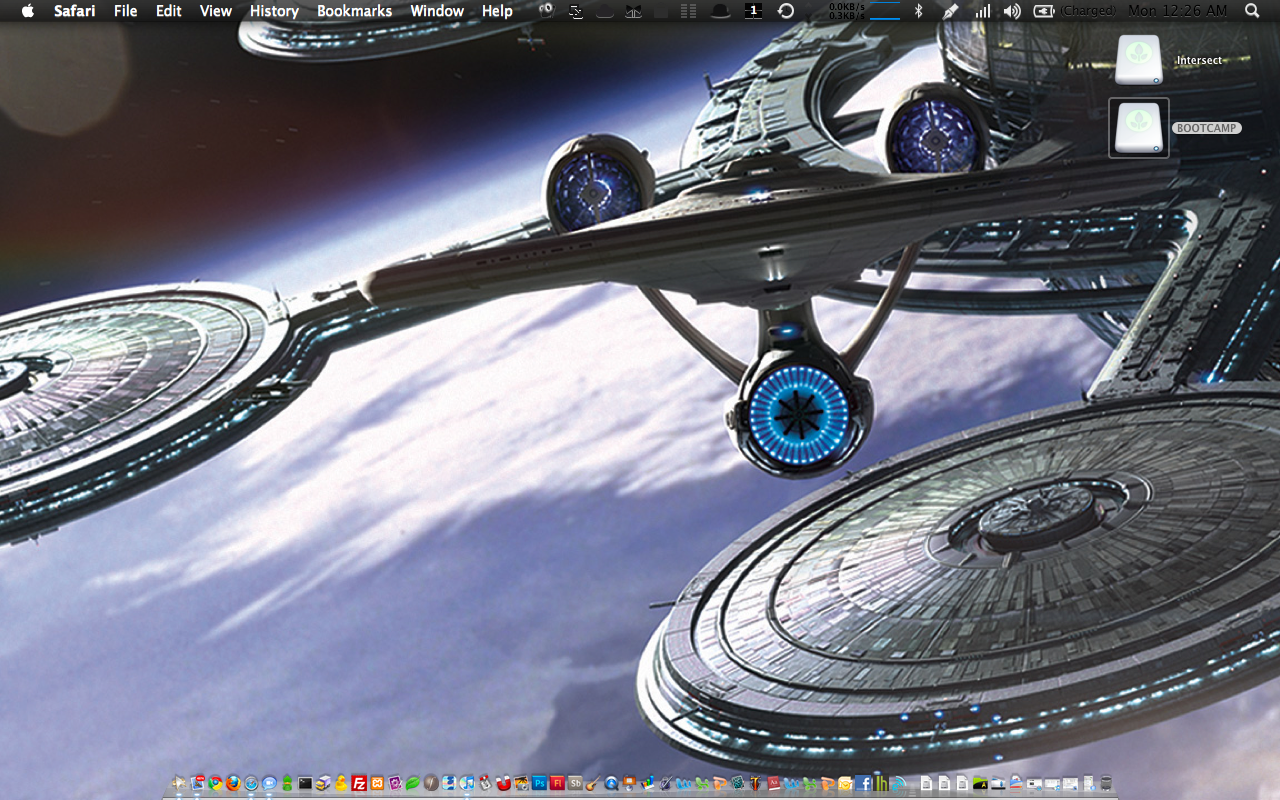Viewport: 1280px width, 800px height.
Task: Launch Cyberduck yellow duck icon
Action: pos(341,783)
